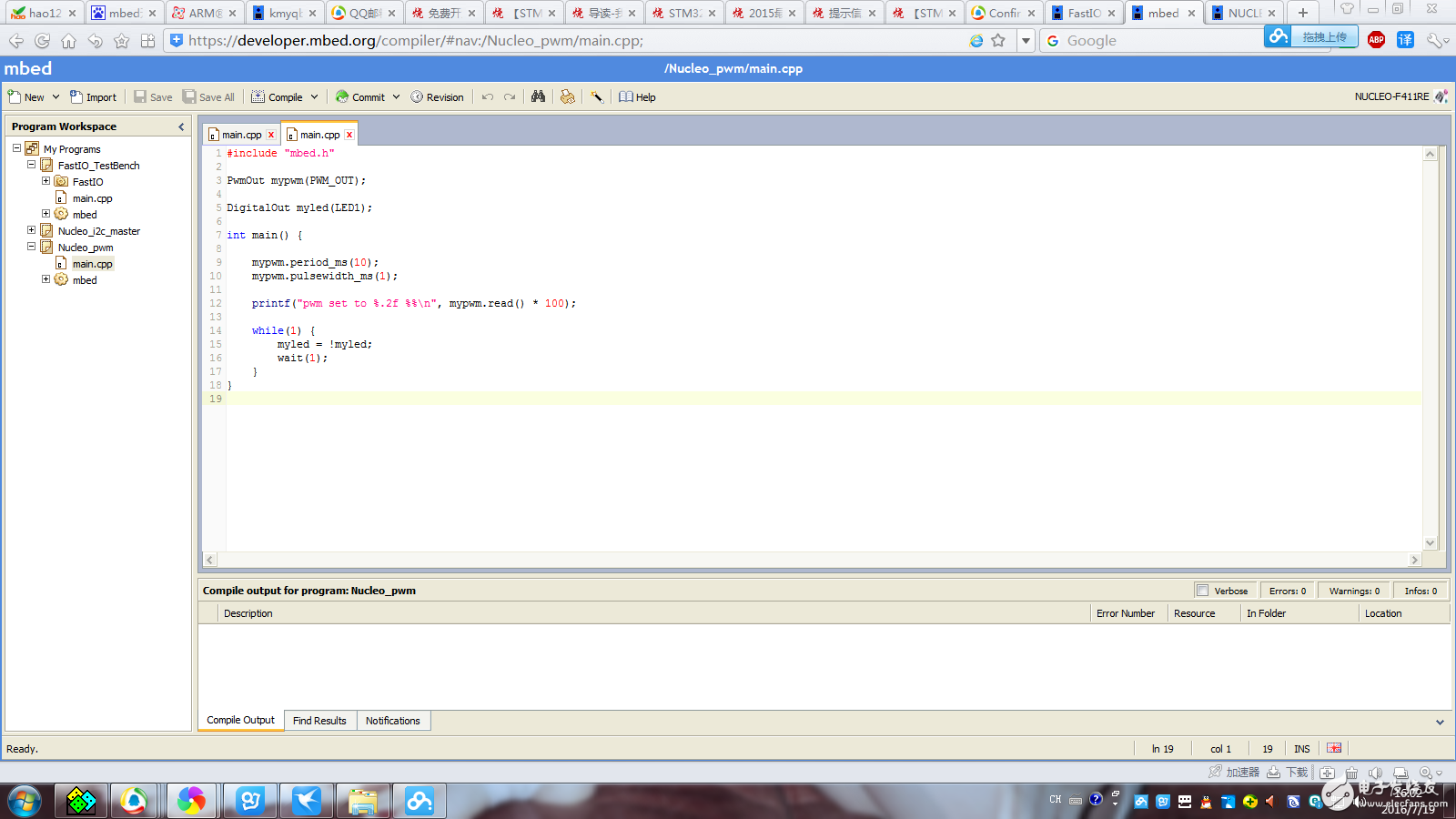Bookmark the page with star icon
Screen dimensions: 1456x819
(x=998, y=40)
